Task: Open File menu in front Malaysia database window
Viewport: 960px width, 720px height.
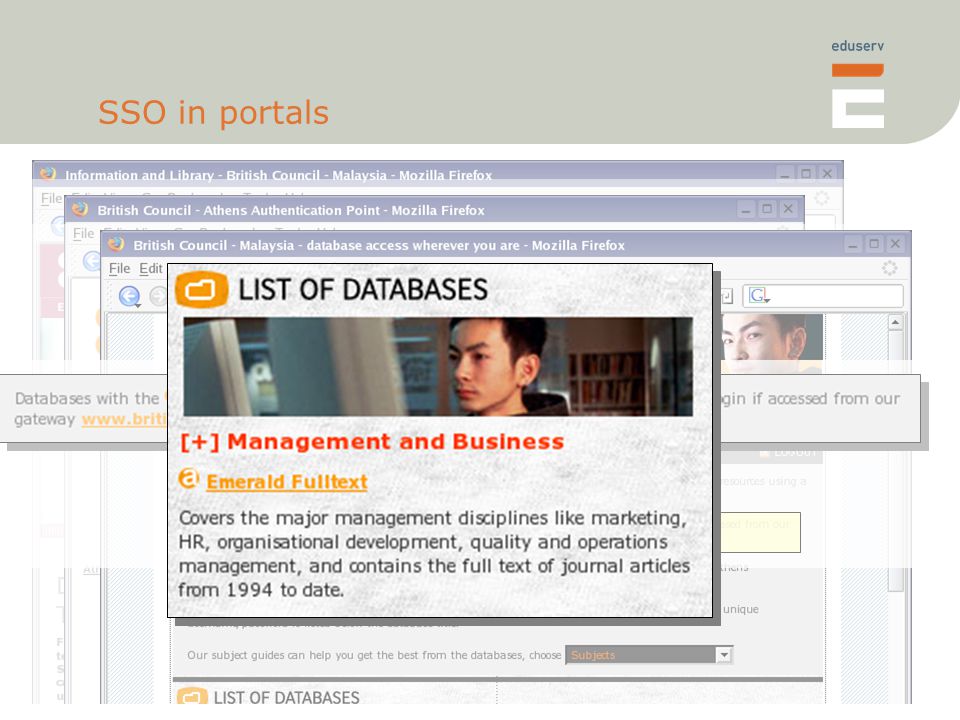Action: coord(119,268)
